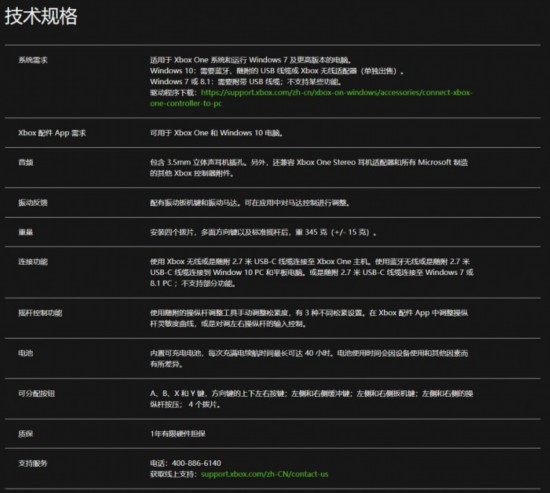Click the 技术规格 heading
This screenshot has width=550, height=493.
(x=41, y=16)
